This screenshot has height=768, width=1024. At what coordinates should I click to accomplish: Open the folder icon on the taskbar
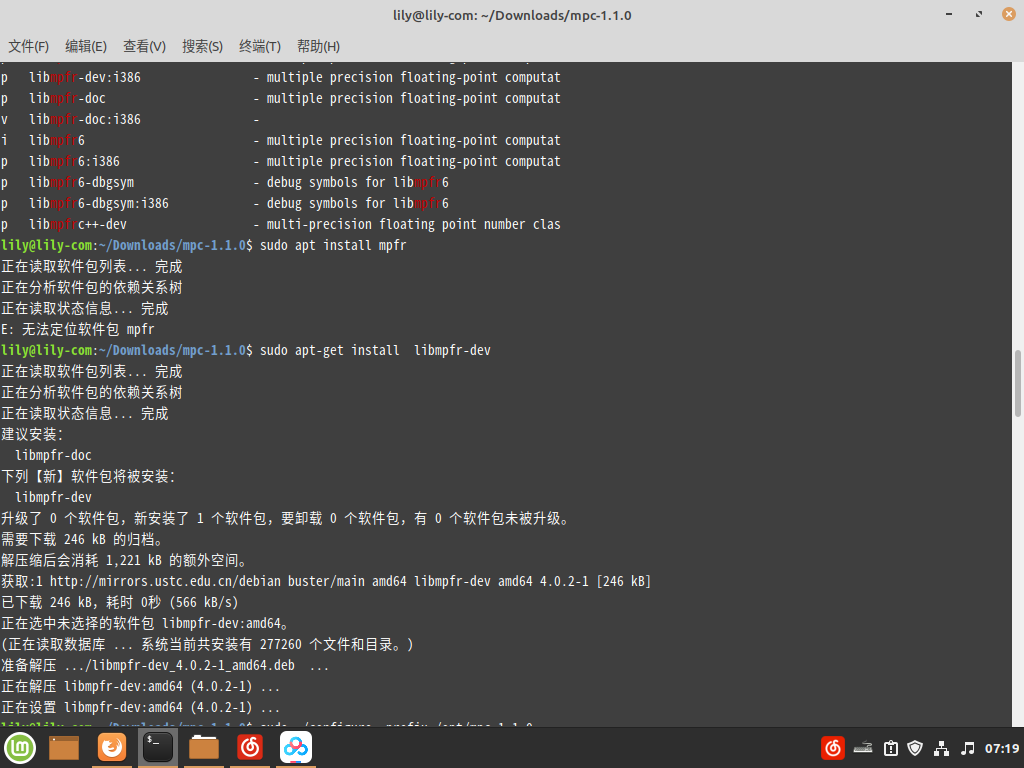203,747
